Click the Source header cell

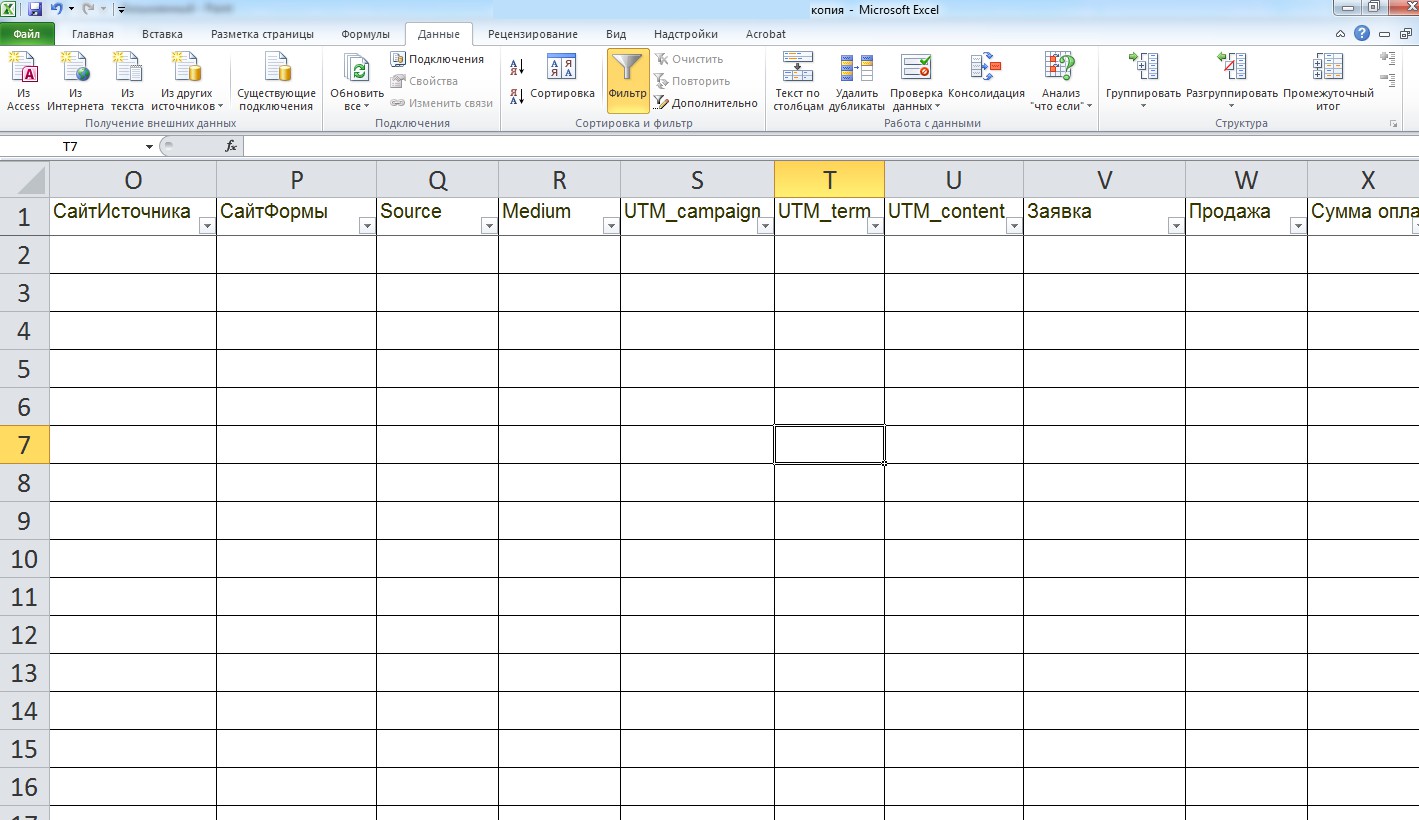[437, 217]
